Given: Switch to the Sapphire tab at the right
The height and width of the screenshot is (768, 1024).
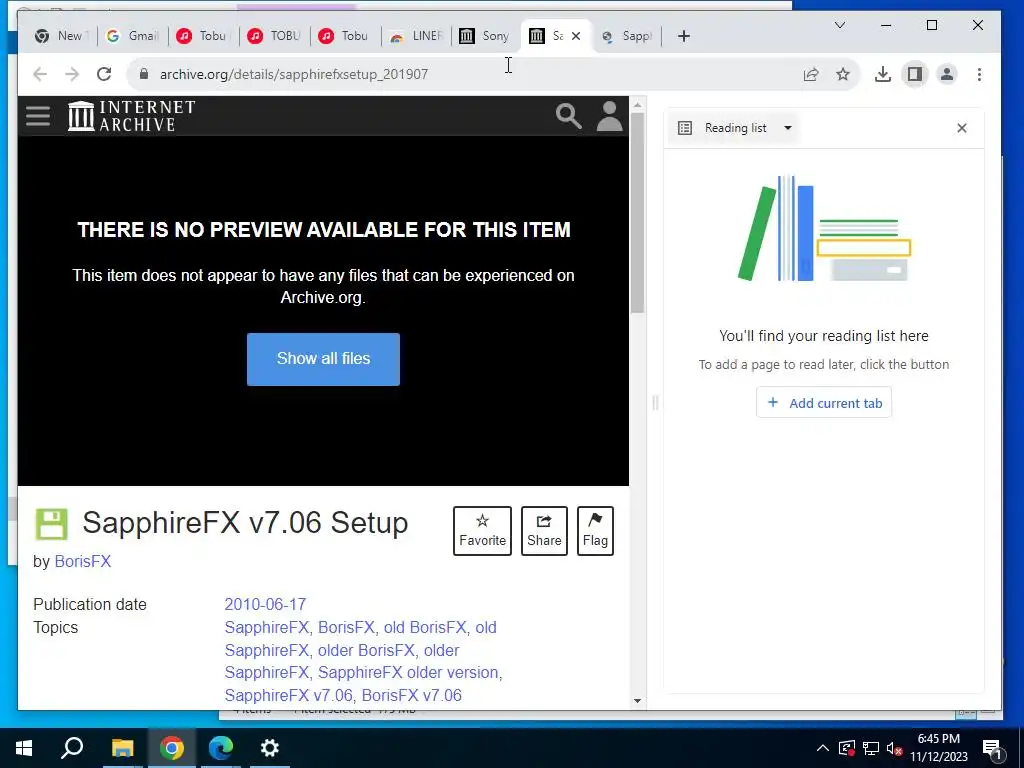Looking at the screenshot, I should (627, 36).
